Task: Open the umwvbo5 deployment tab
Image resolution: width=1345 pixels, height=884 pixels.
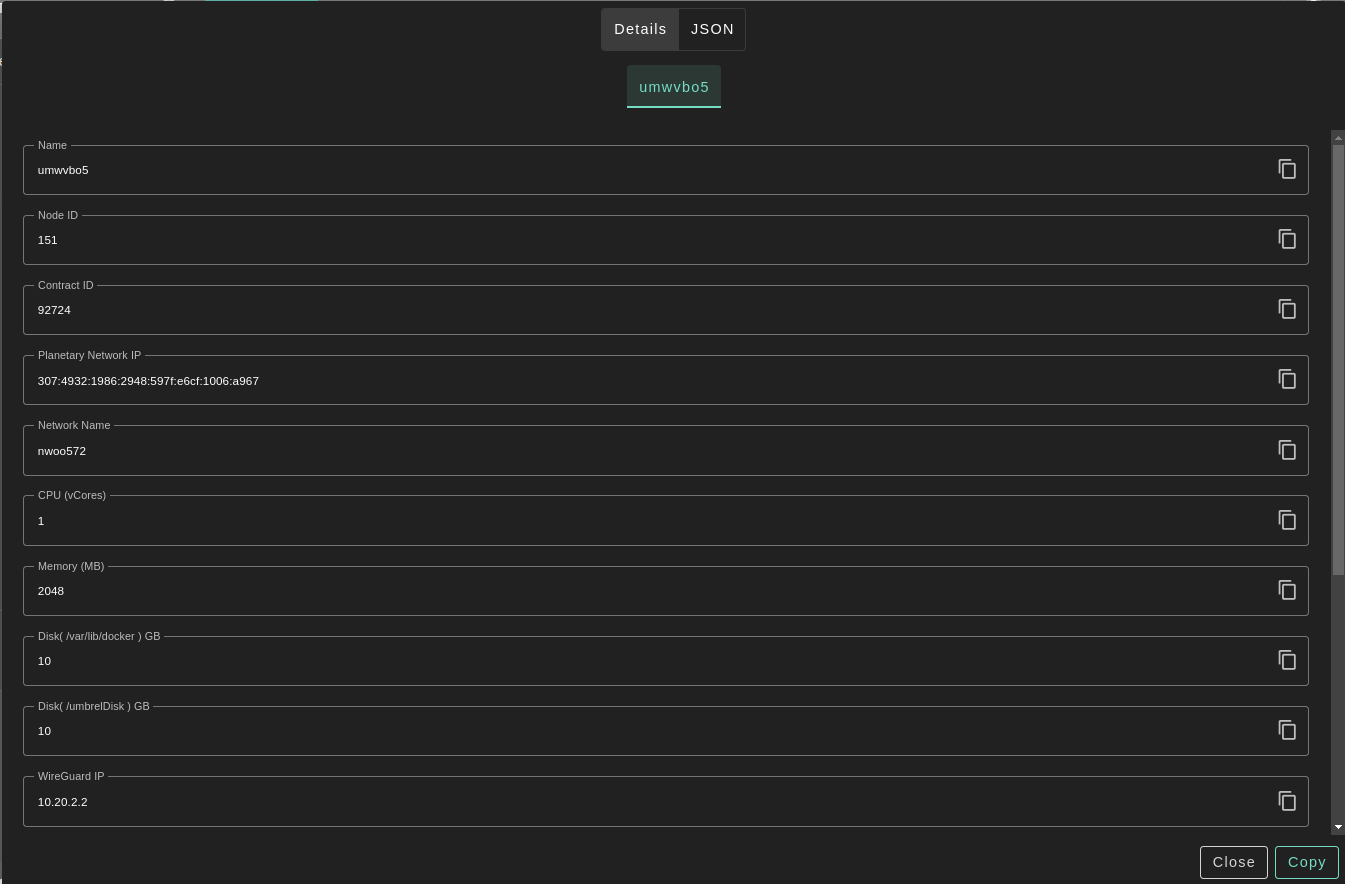Action: pos(674,87)
